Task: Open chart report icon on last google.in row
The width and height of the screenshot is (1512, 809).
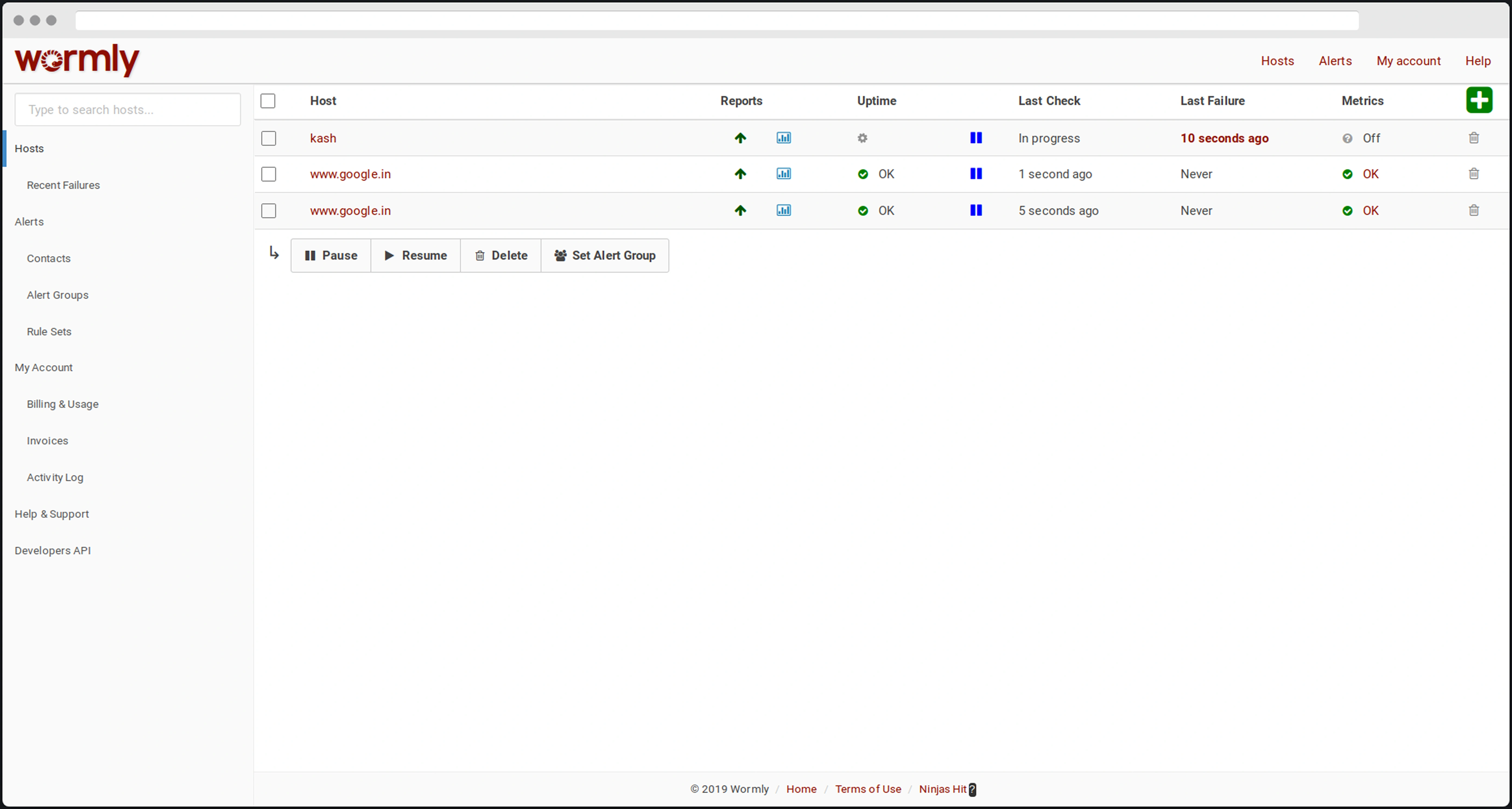Action: click(784, 210)
